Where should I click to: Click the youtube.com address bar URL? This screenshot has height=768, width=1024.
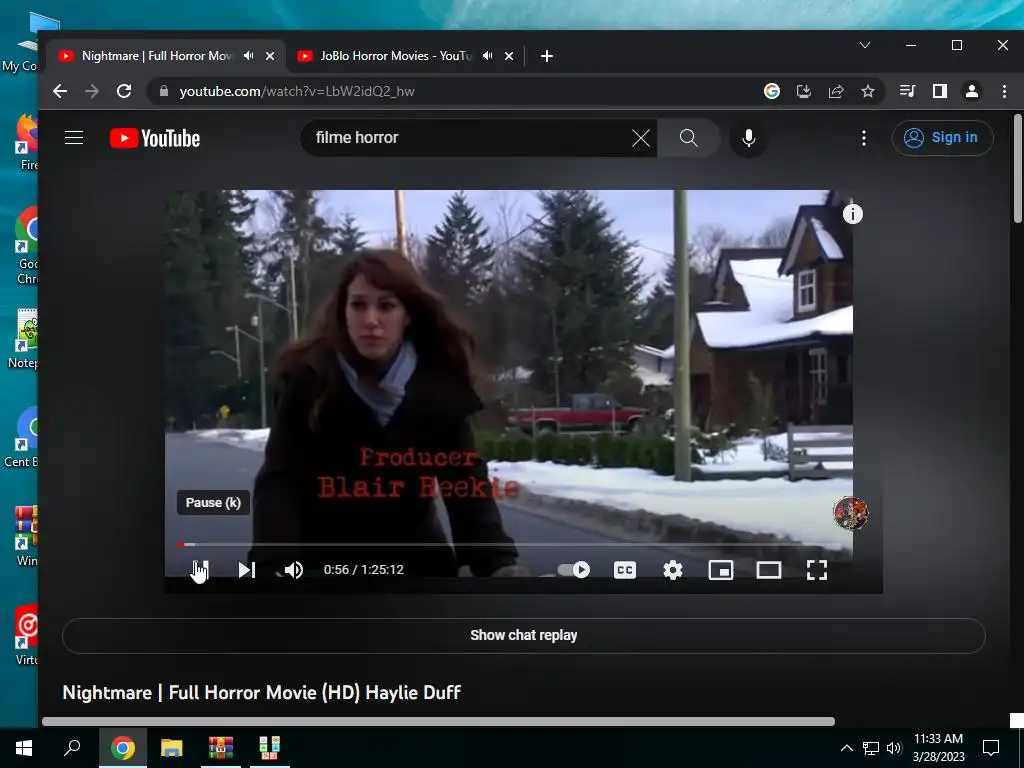[297, 91]
